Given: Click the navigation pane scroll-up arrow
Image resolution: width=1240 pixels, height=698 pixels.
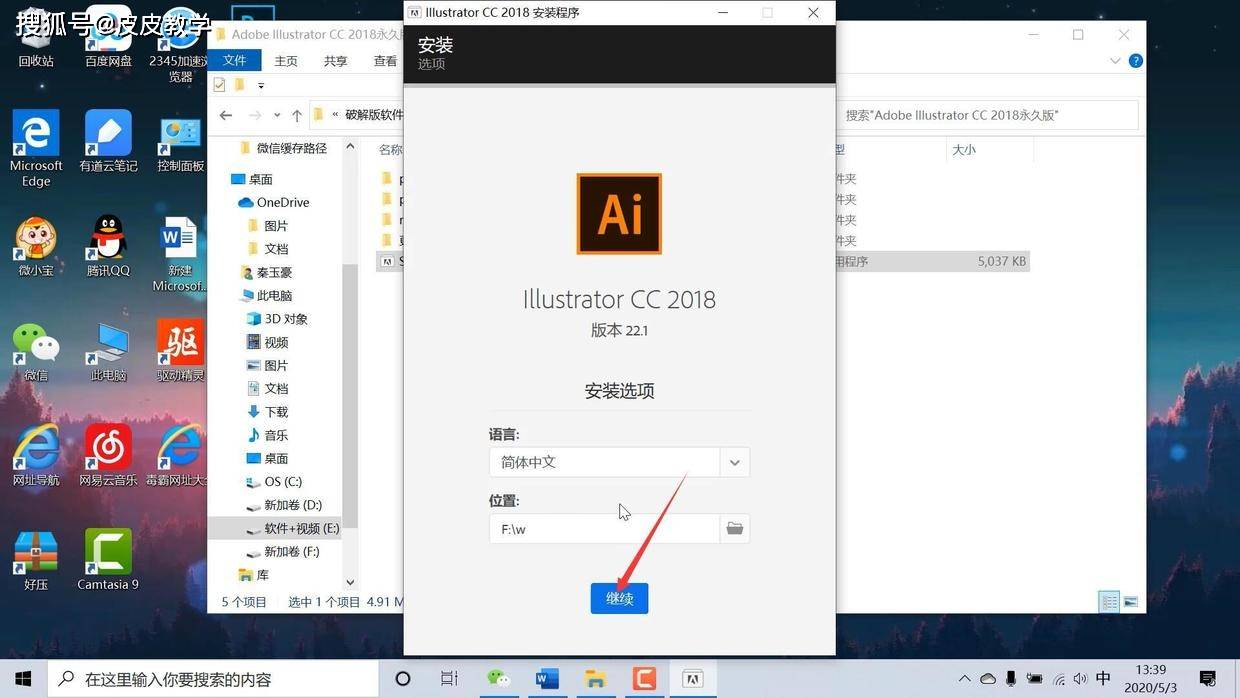Looking at the screenshot, I should coord(350,146).
